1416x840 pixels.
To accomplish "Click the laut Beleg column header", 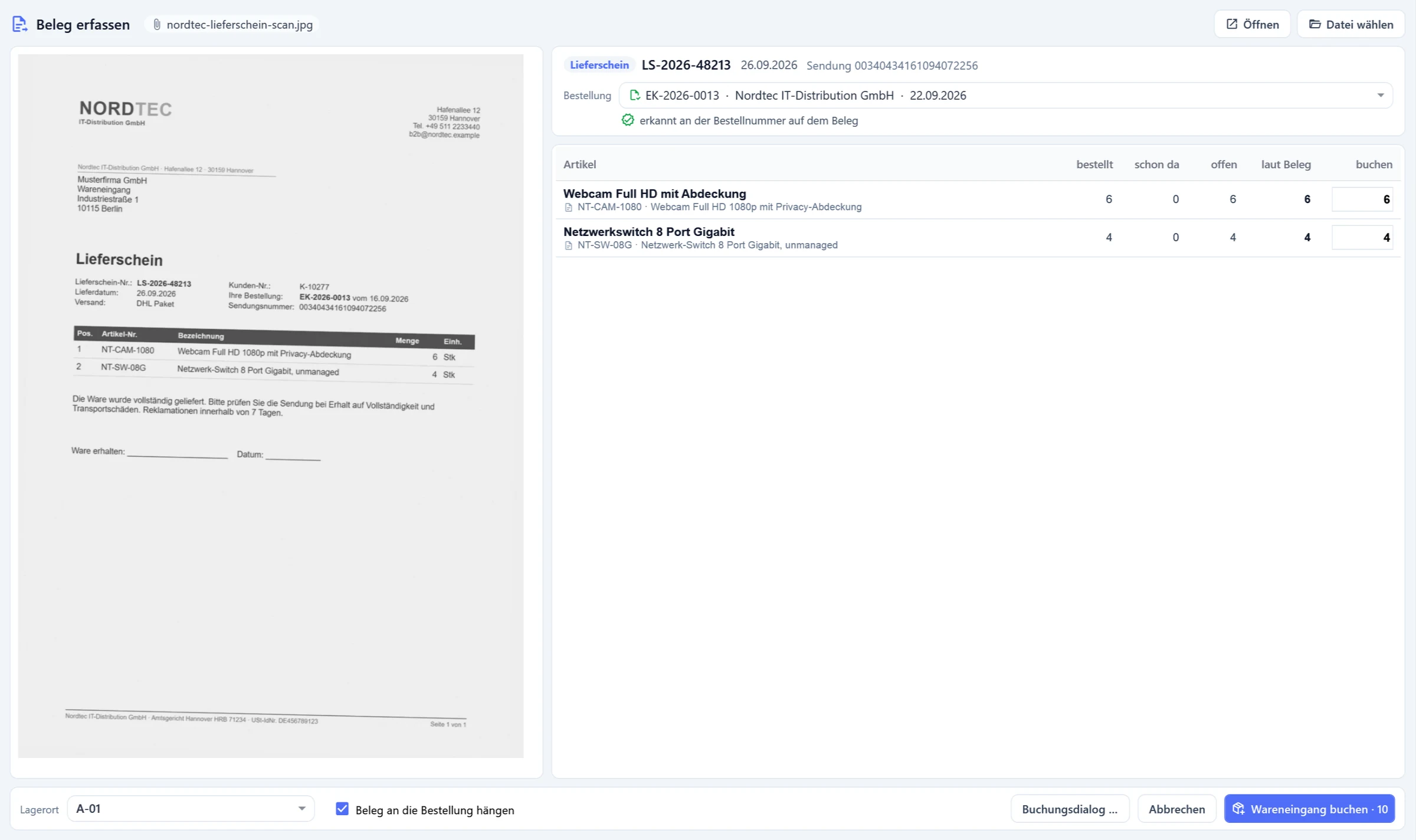I will [1286, 165].
